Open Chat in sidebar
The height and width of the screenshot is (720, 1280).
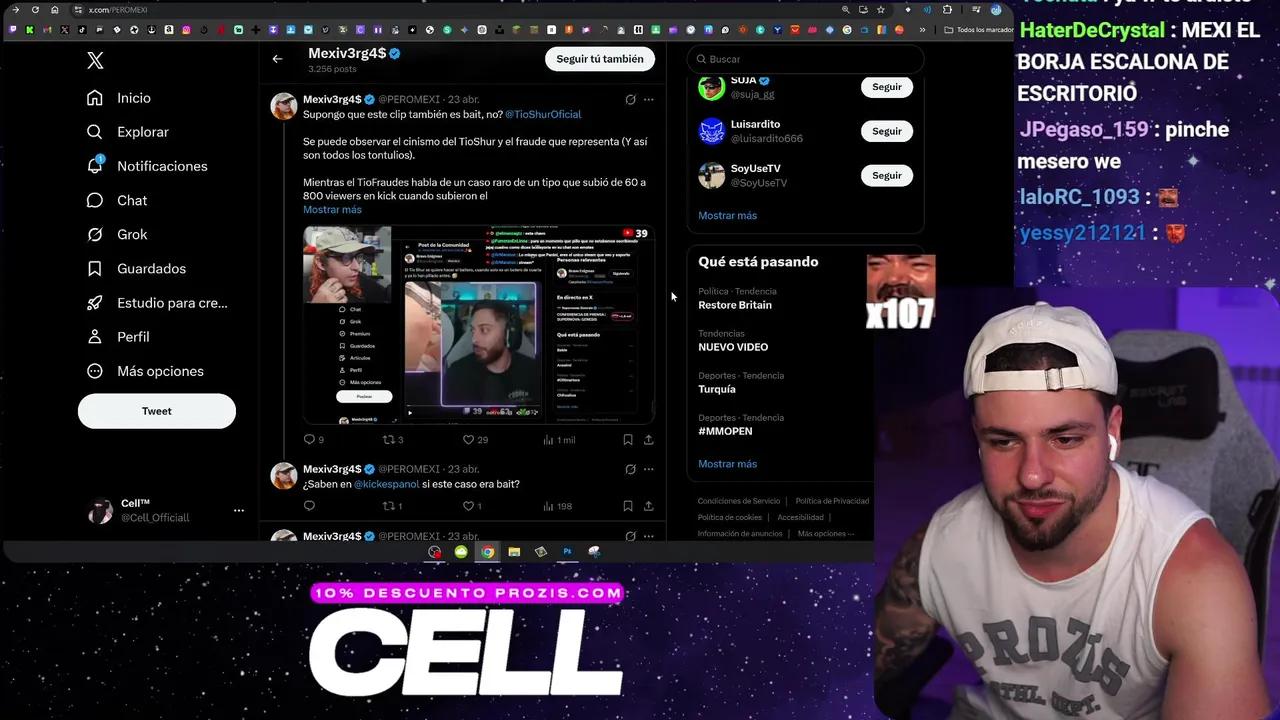tap(117, 200)
